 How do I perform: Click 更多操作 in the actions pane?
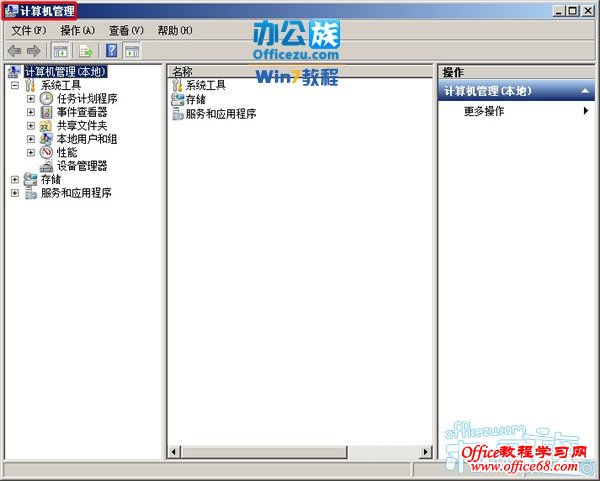coord(484,111)
